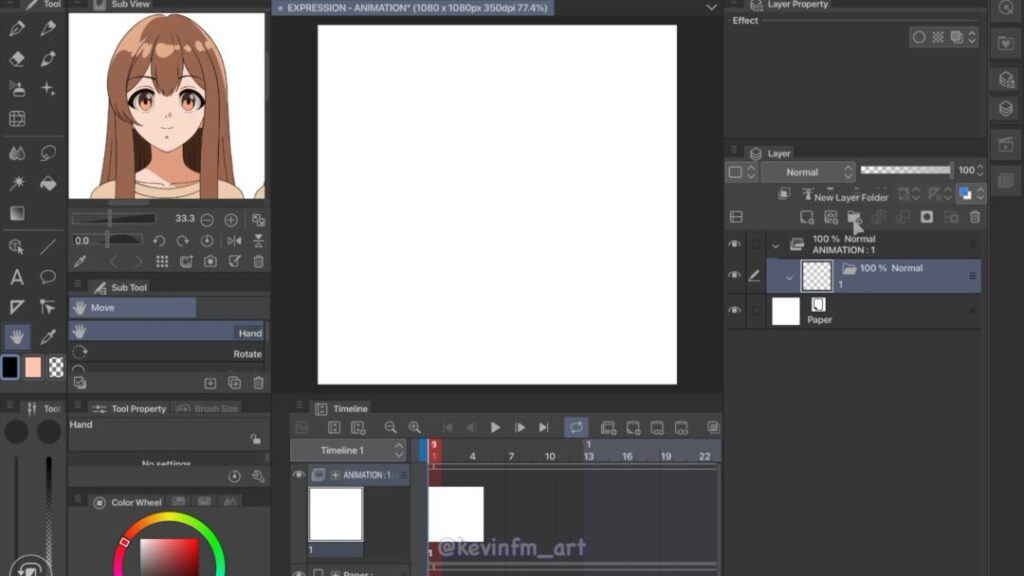Zoom in on the timeline
Viewport: 1024px width, 576px height.
click(x=414, y=428)
